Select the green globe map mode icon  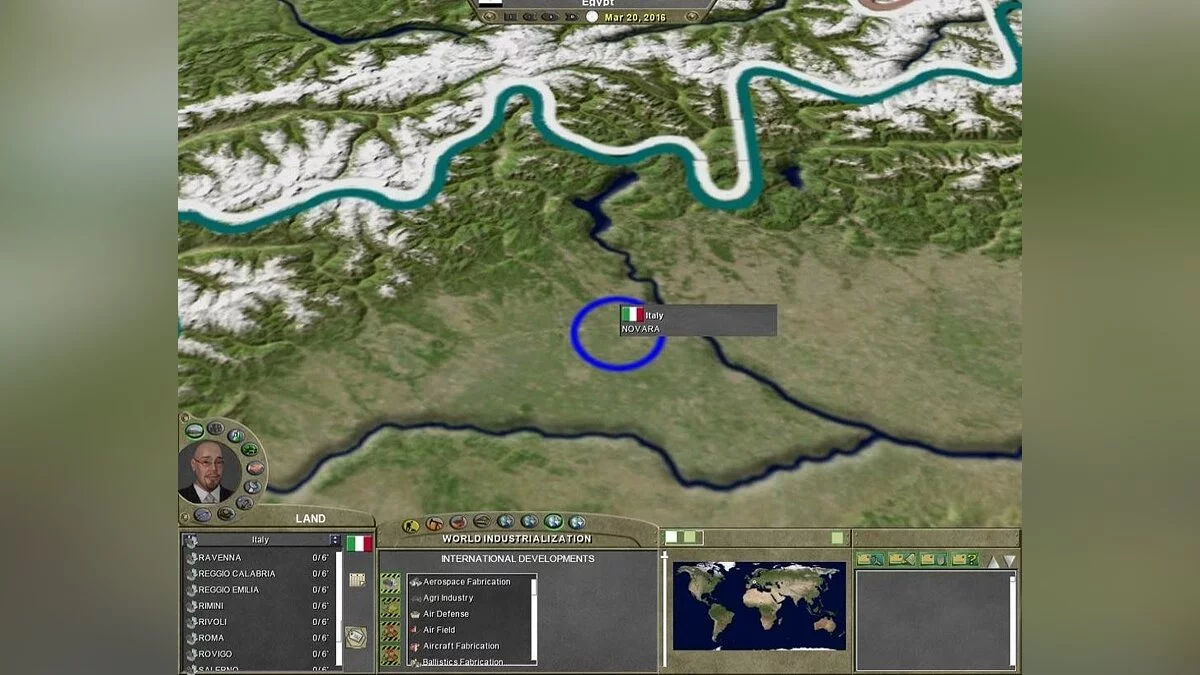551,521
